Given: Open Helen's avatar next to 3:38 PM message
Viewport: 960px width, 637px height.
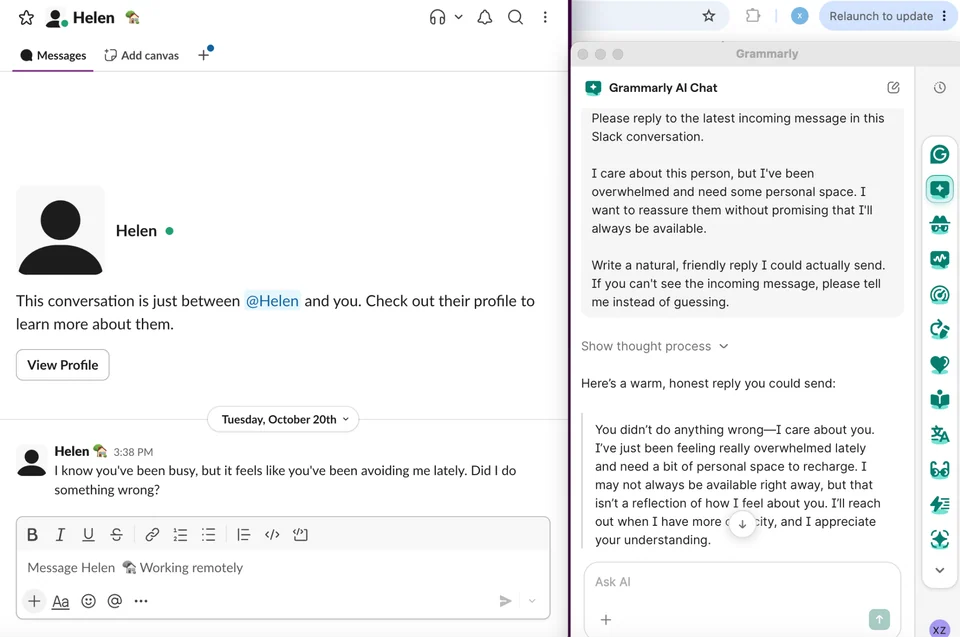Looking at the screenshot, I should point(31,461).
